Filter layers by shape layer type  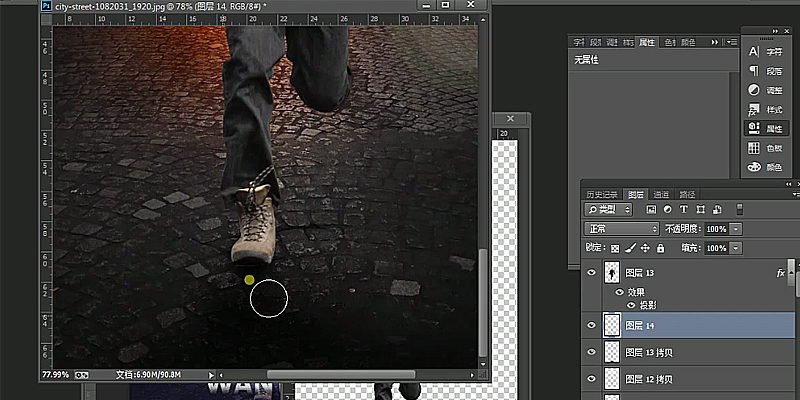[x=701, y=209]
